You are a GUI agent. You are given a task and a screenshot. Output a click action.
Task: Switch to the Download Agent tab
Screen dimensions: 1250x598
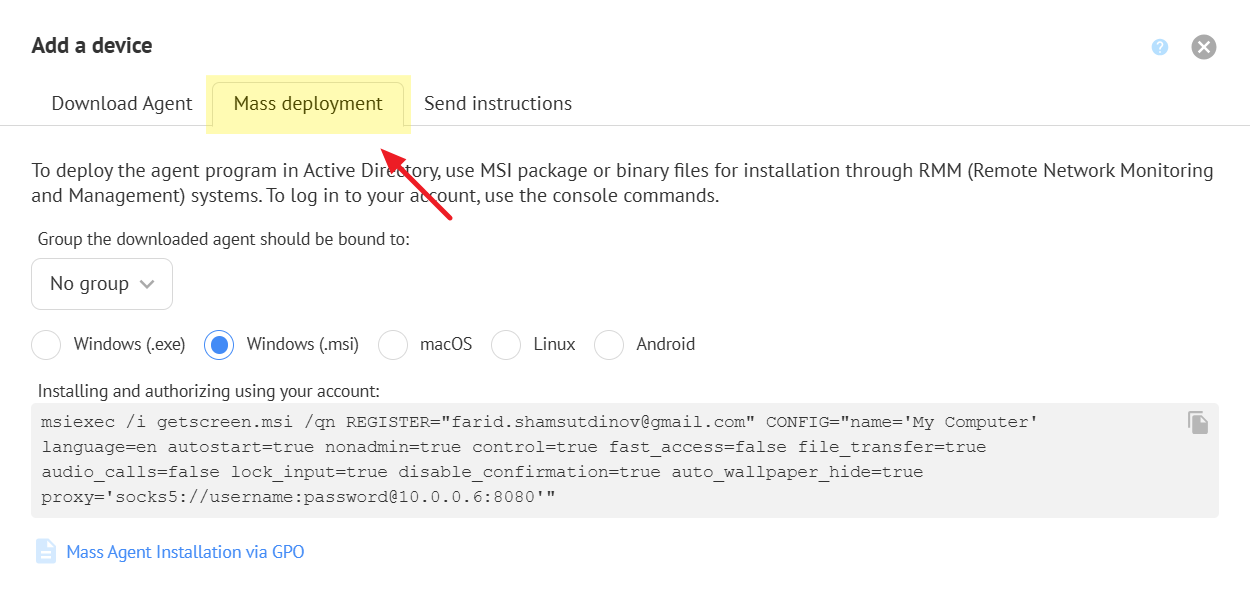click(122, 104)
